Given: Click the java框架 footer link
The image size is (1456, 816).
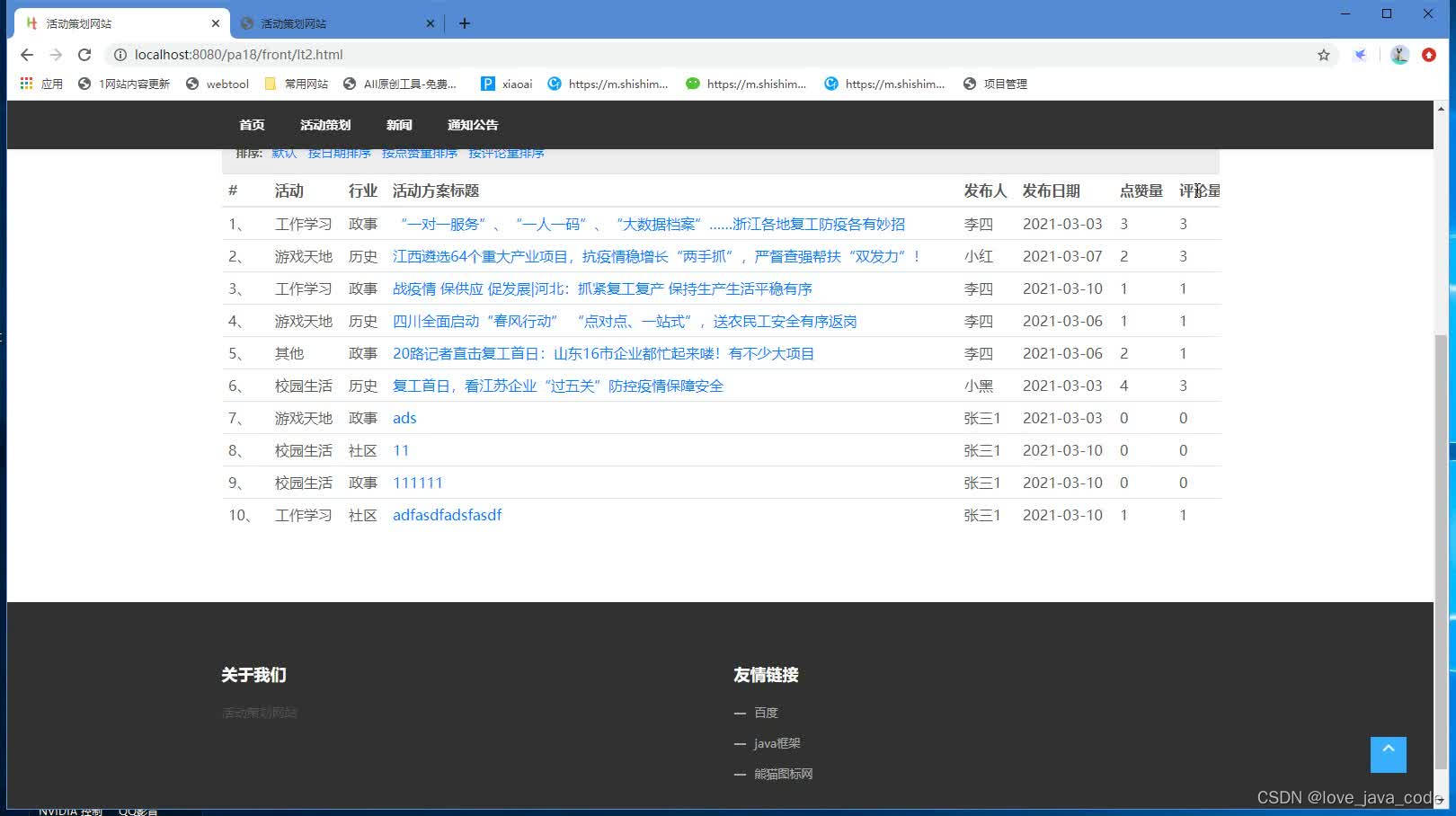Looking at the screenshot, I should coord(777,743).
